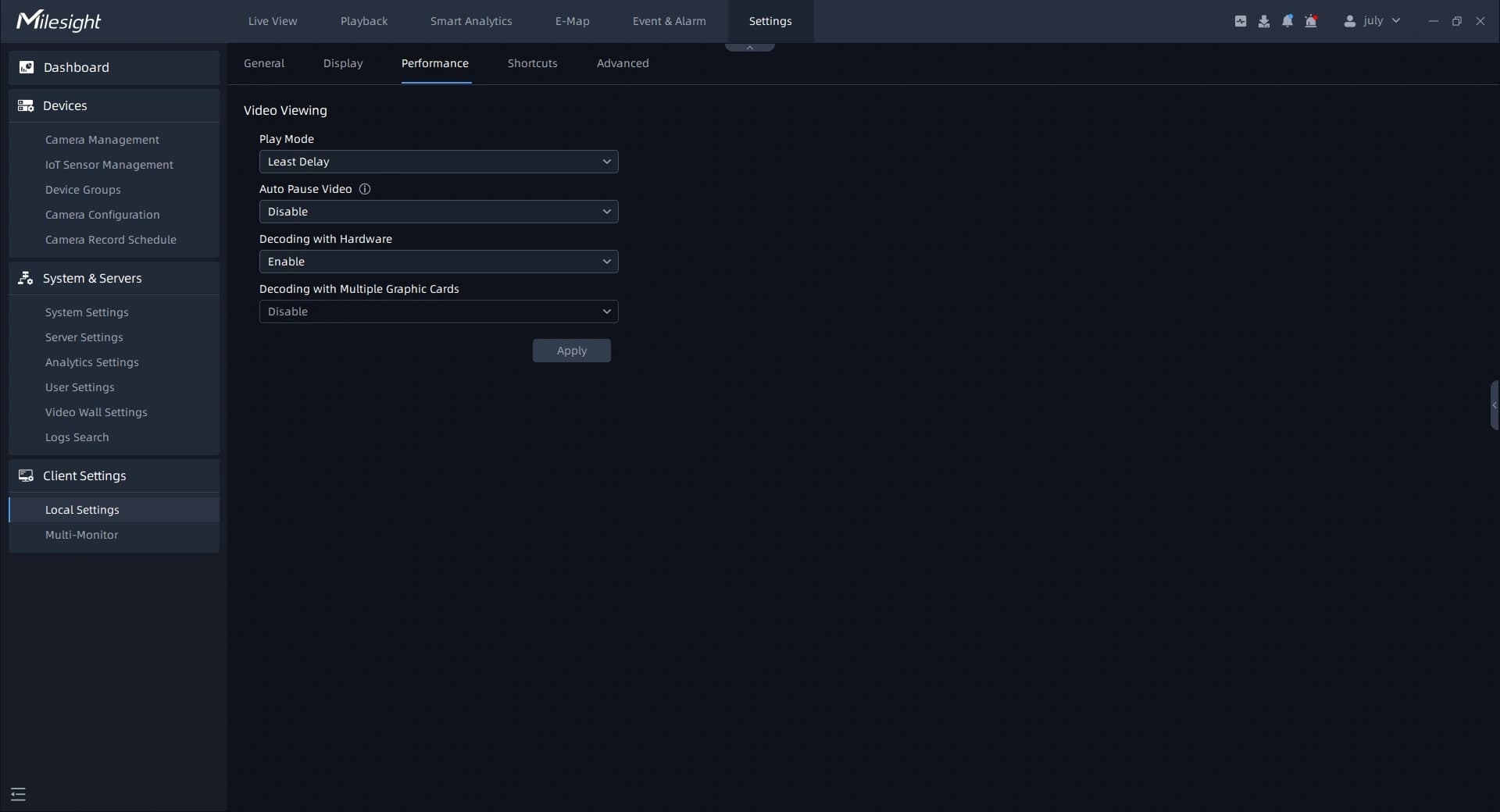Click the Apply button
This screenshot has height=812, width=1500.
tap(572, 351)
